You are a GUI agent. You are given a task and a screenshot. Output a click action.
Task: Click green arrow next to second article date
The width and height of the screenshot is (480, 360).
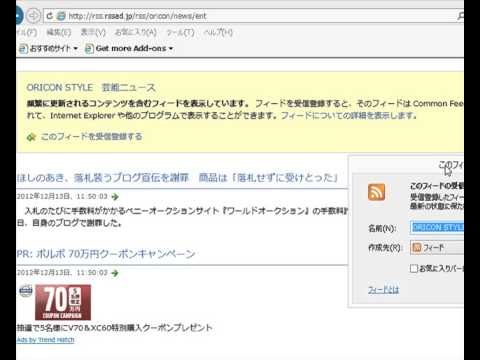pyautogui.click(x=115, y=273)
